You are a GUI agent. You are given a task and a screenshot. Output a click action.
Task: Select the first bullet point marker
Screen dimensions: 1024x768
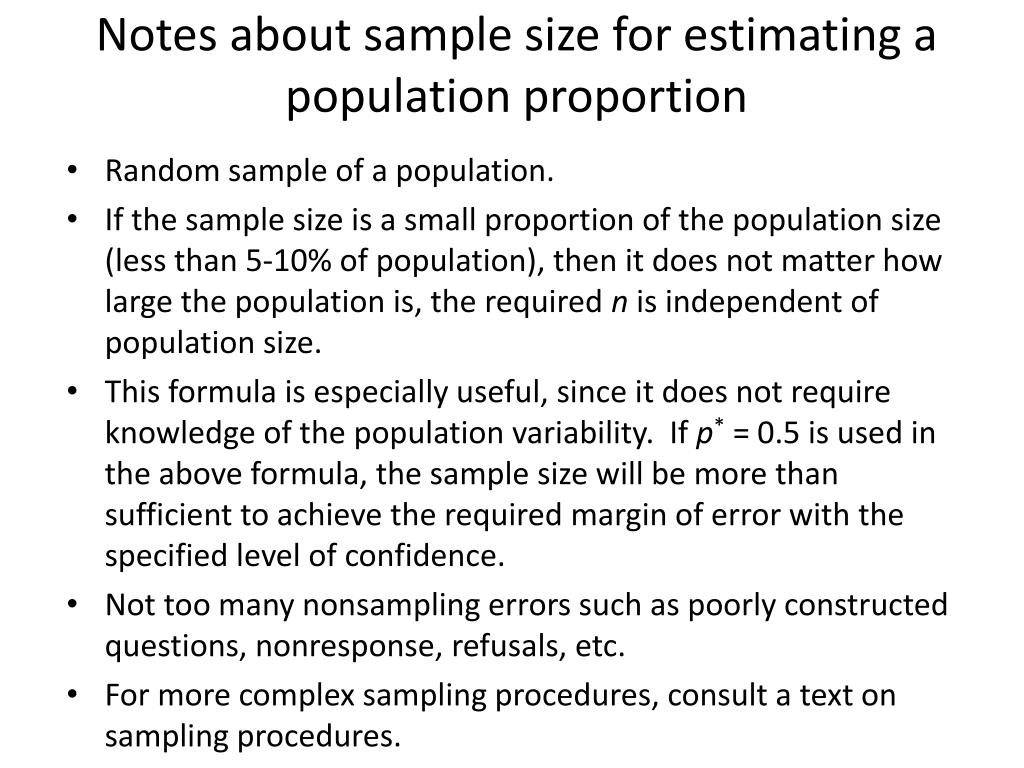(72, 170)
